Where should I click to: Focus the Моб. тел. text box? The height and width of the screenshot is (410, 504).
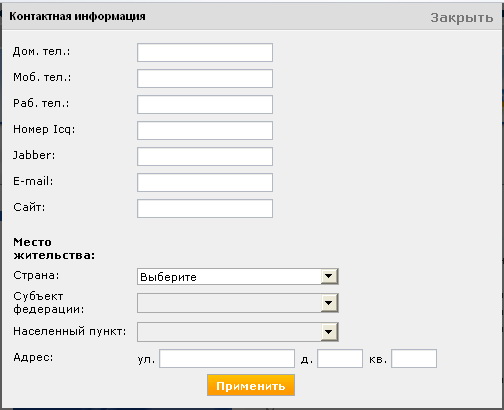205,78
